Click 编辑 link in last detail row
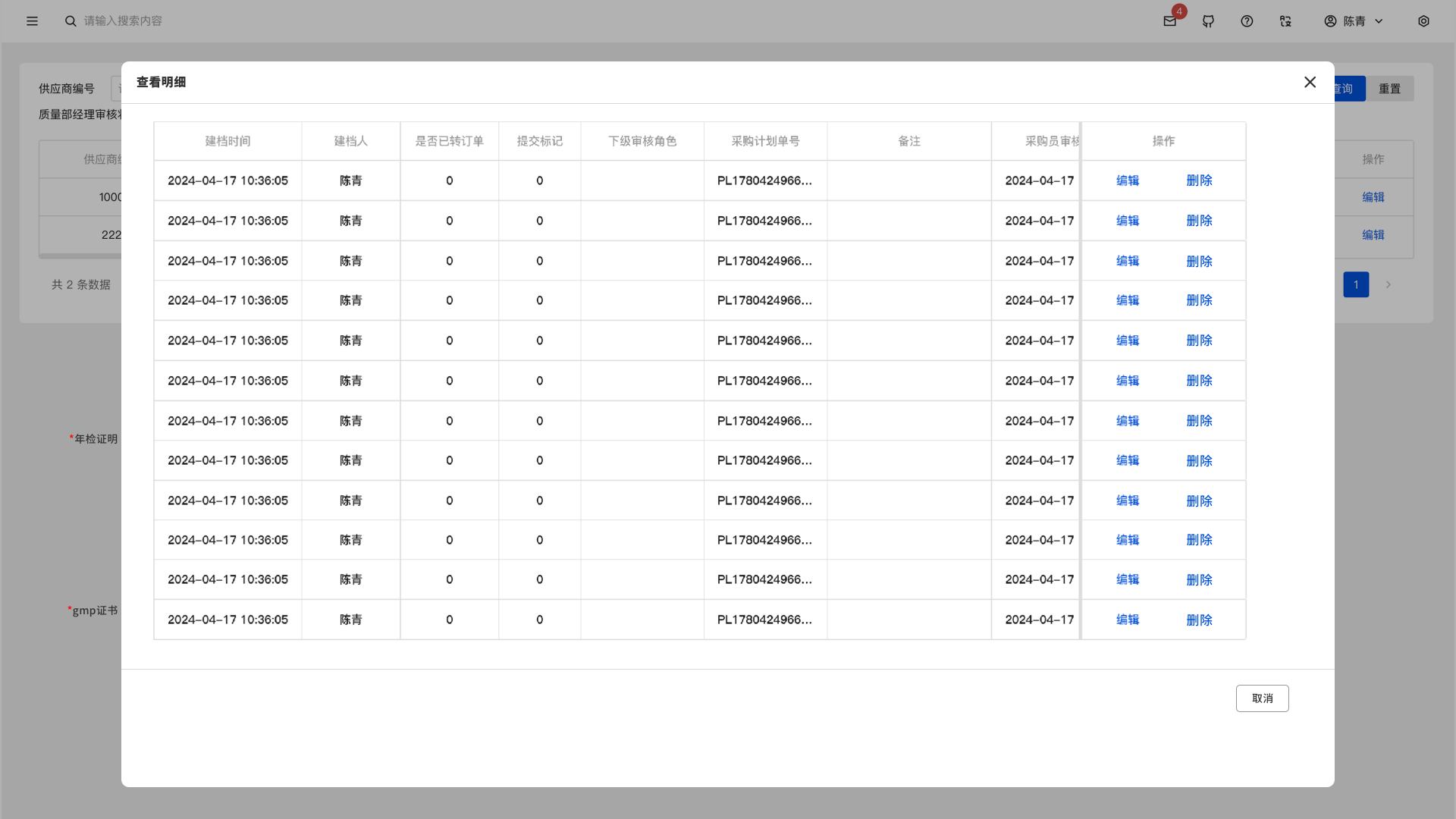The height and width of the screenshot is (819, 1456). click(1128, 620)
